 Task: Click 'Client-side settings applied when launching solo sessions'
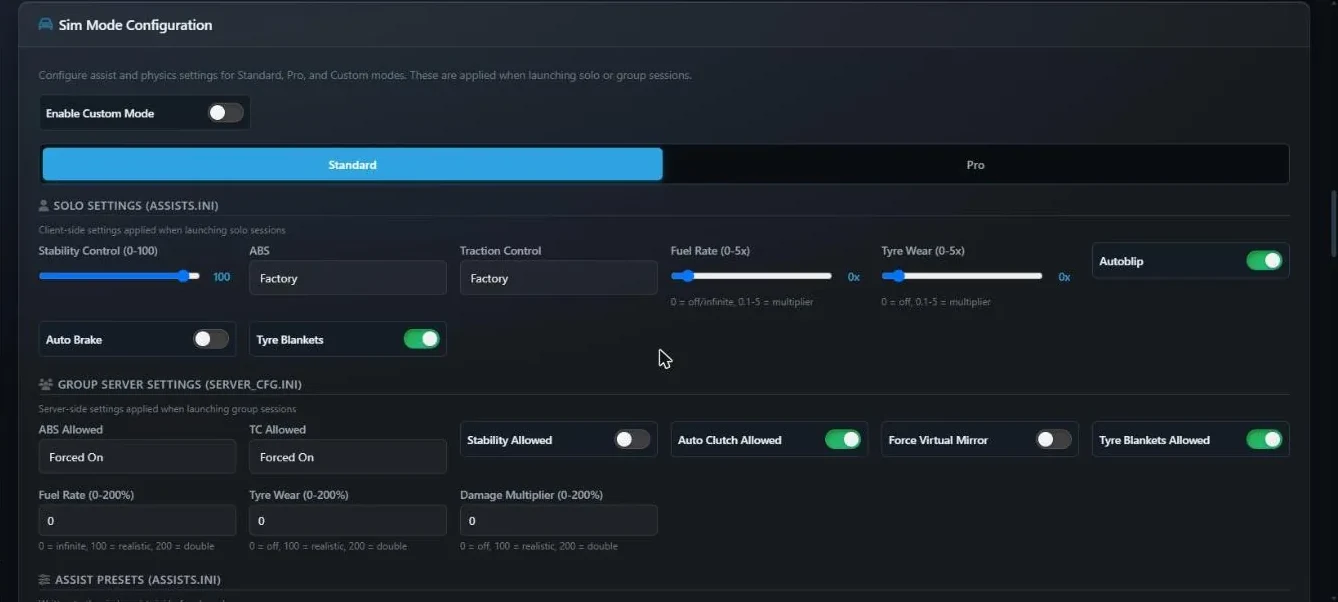(x=162, y=230)
